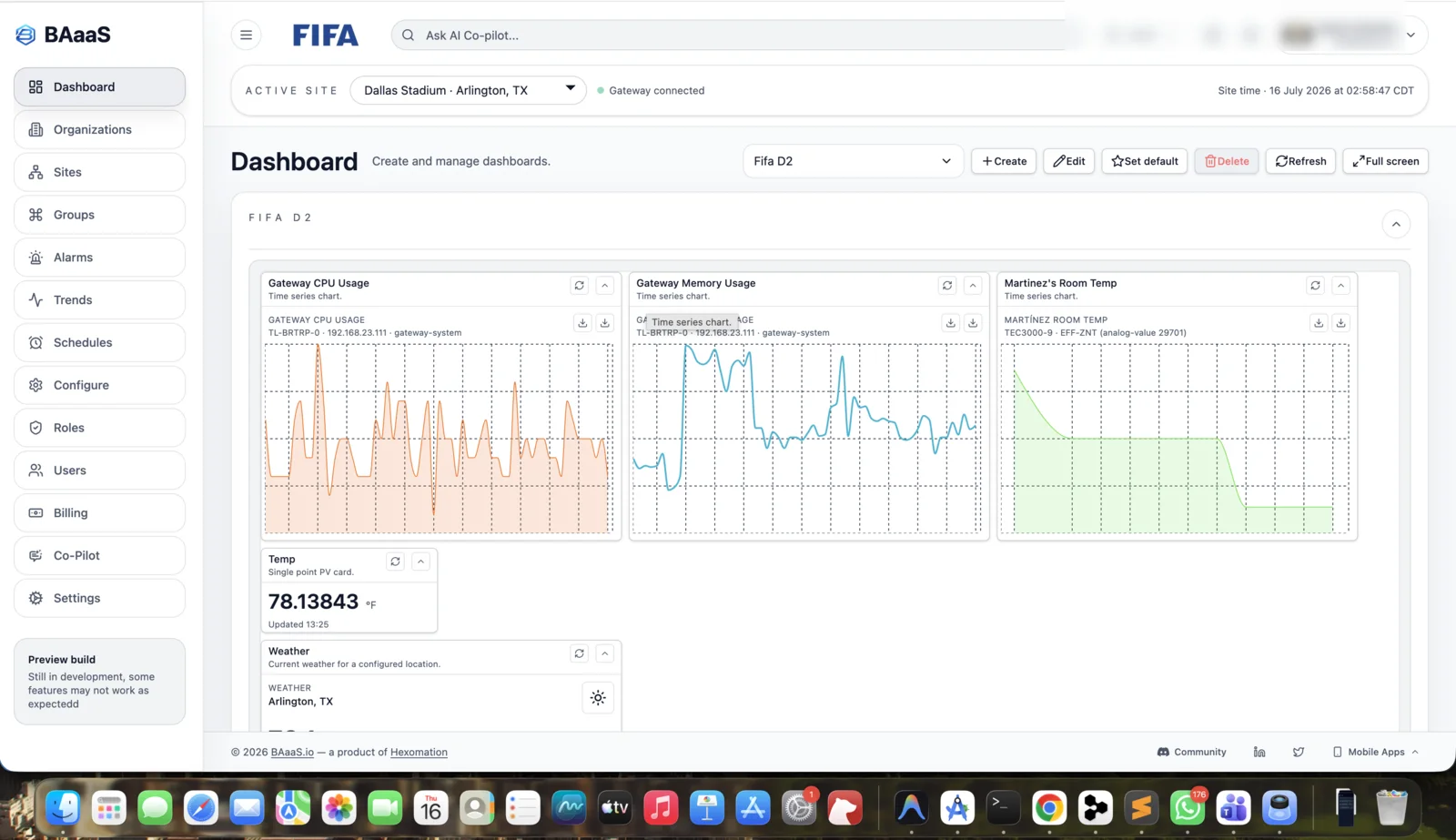Open Terminal from the dock

[1003, 807]
